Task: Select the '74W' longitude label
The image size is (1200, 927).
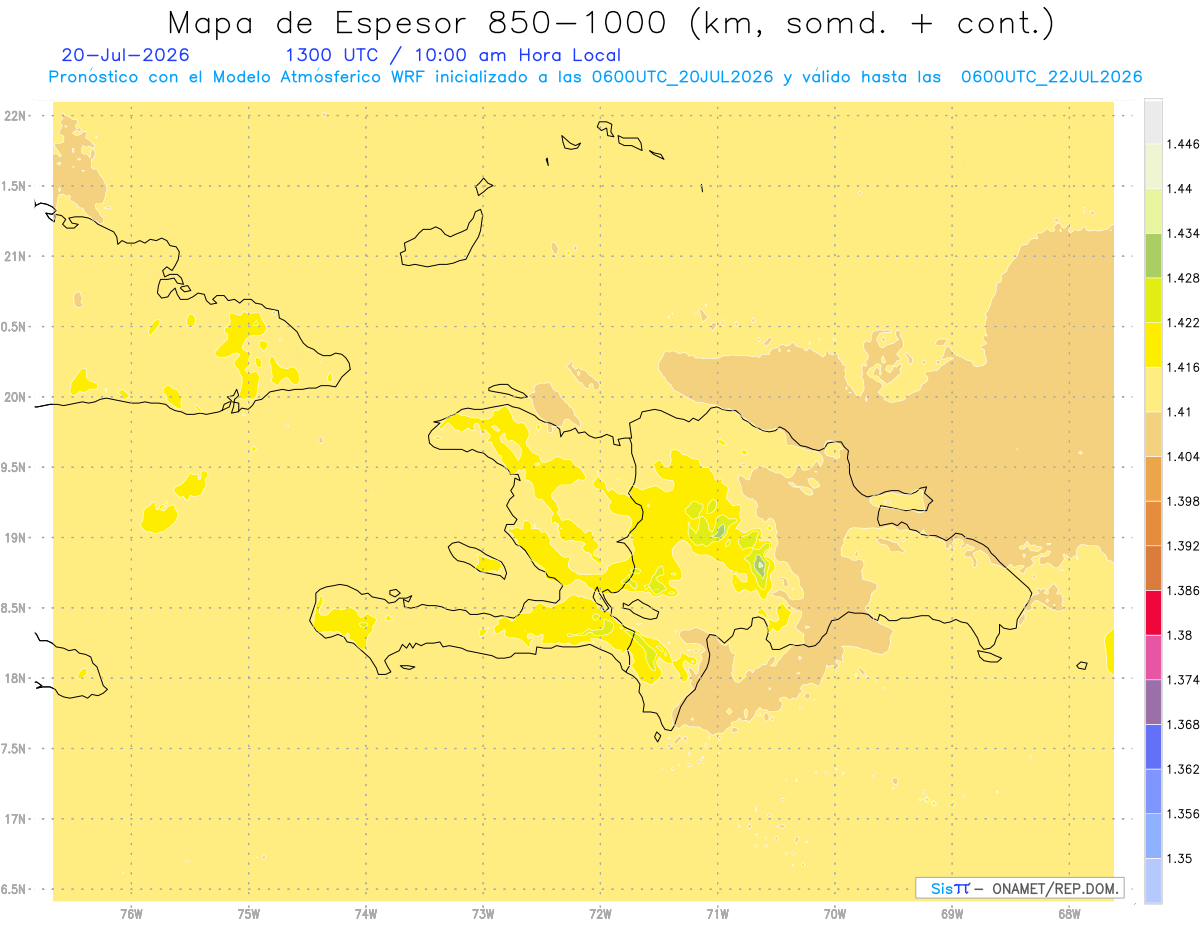Action: (366, 913)
